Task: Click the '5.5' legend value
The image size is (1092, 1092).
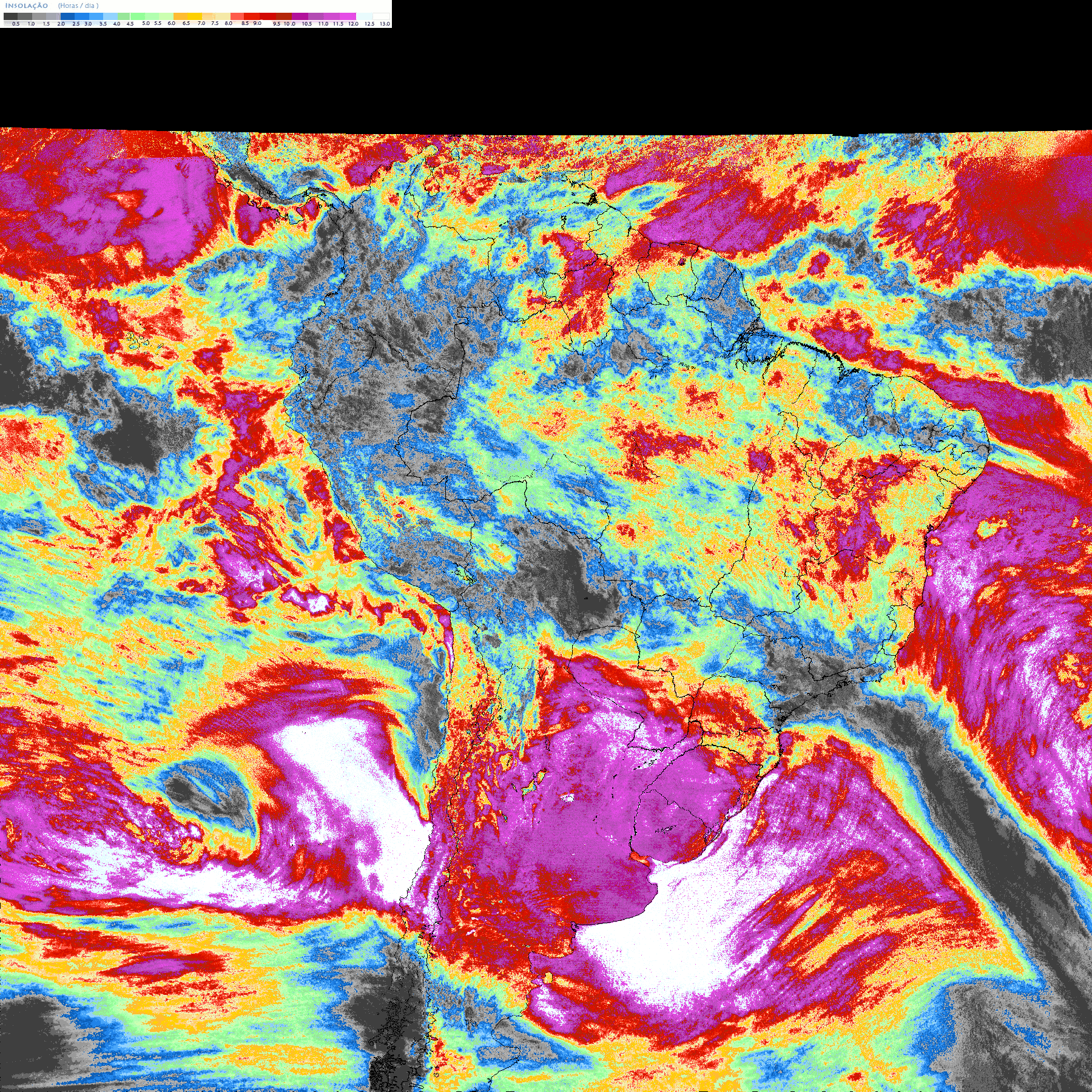Action: click(158, 23)
